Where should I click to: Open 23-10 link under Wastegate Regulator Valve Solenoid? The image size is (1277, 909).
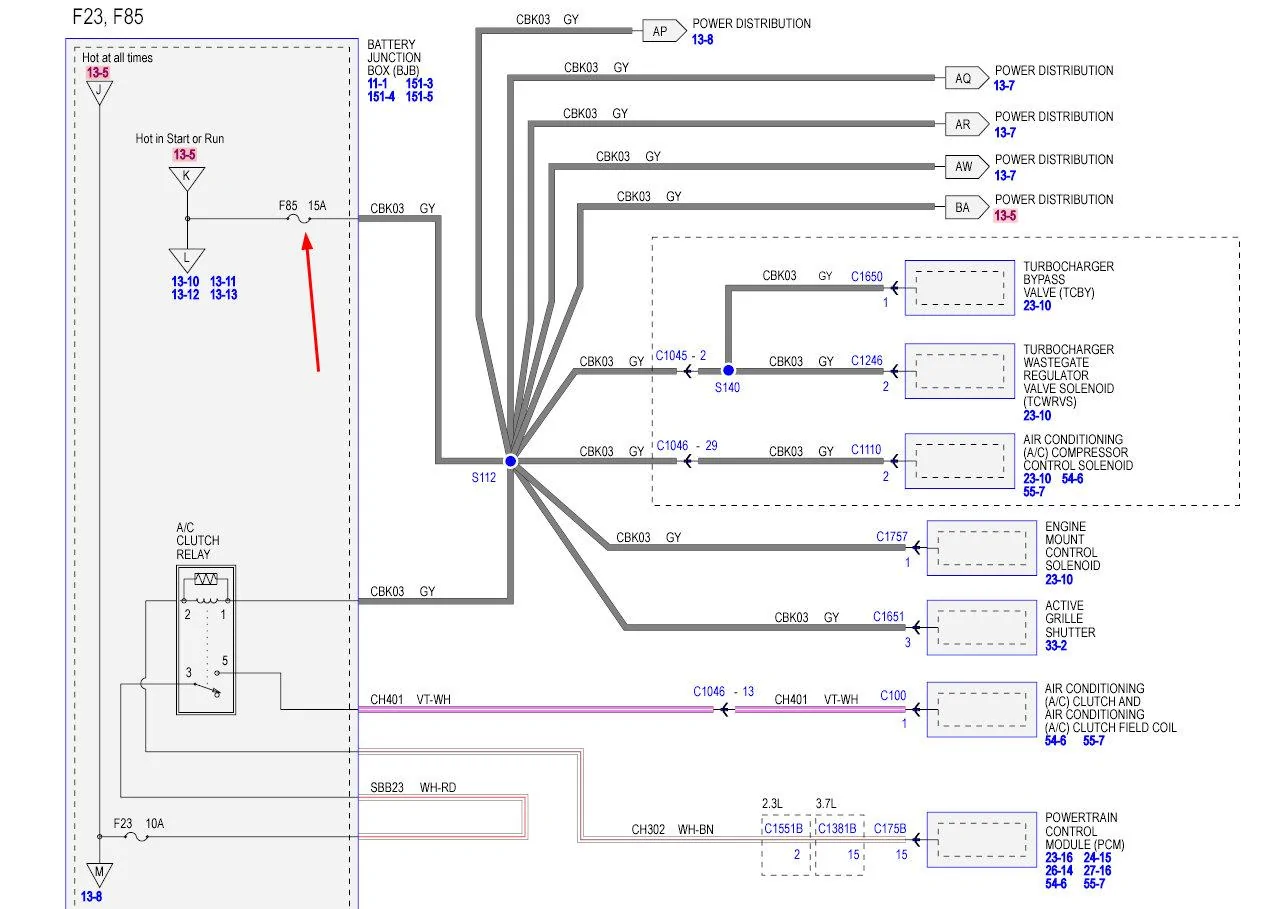pos(1037,415)
